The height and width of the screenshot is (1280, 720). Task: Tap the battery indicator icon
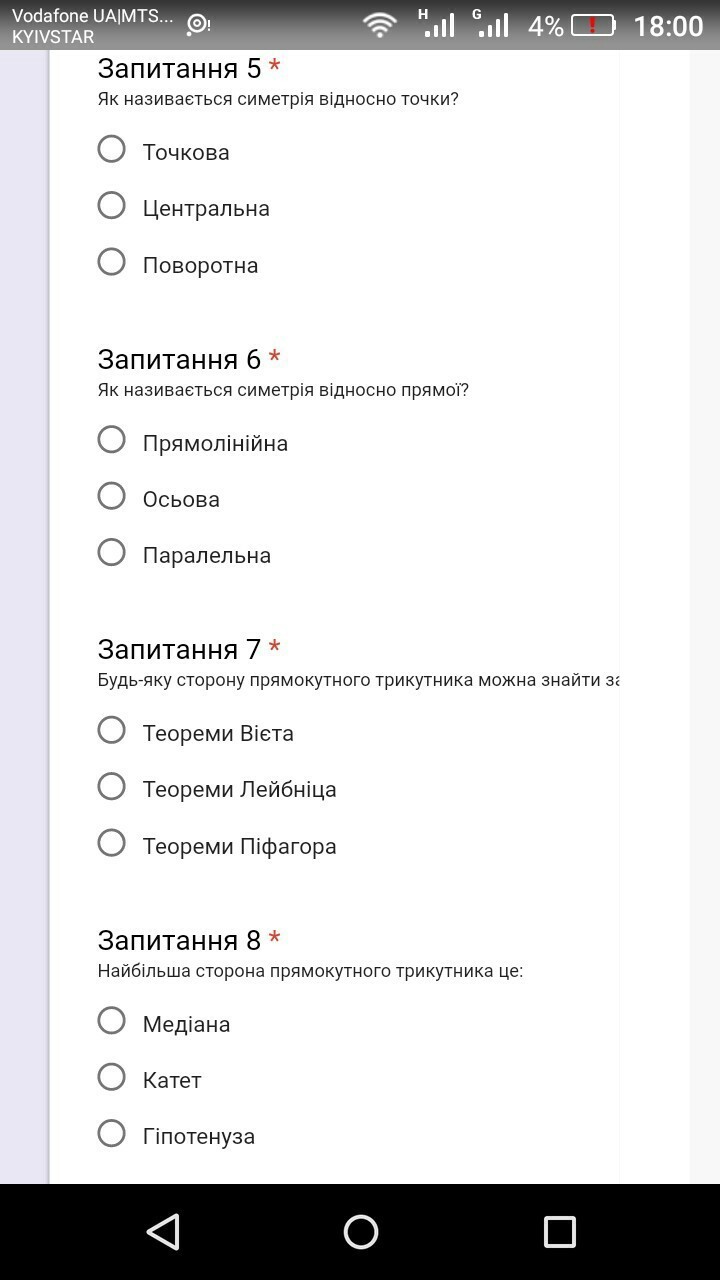click(x=593, y=25)
